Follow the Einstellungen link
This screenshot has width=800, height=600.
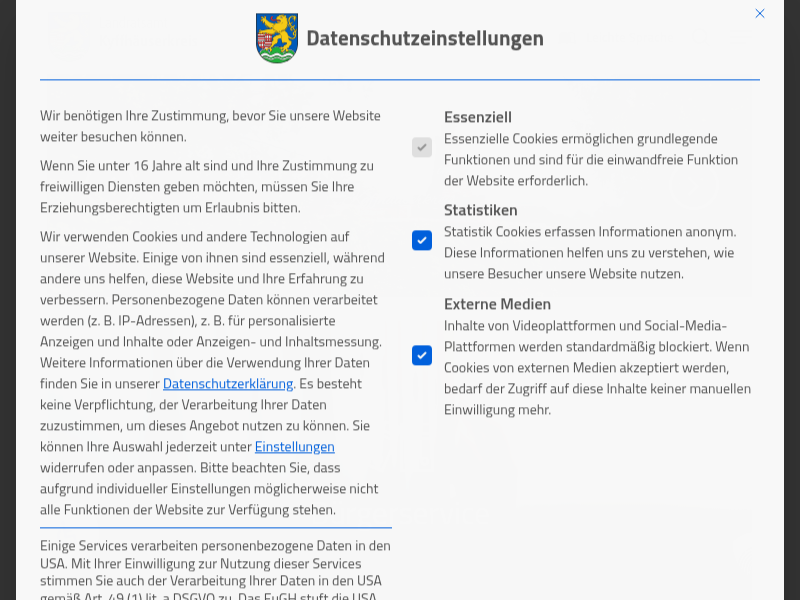tap(294, 446)
